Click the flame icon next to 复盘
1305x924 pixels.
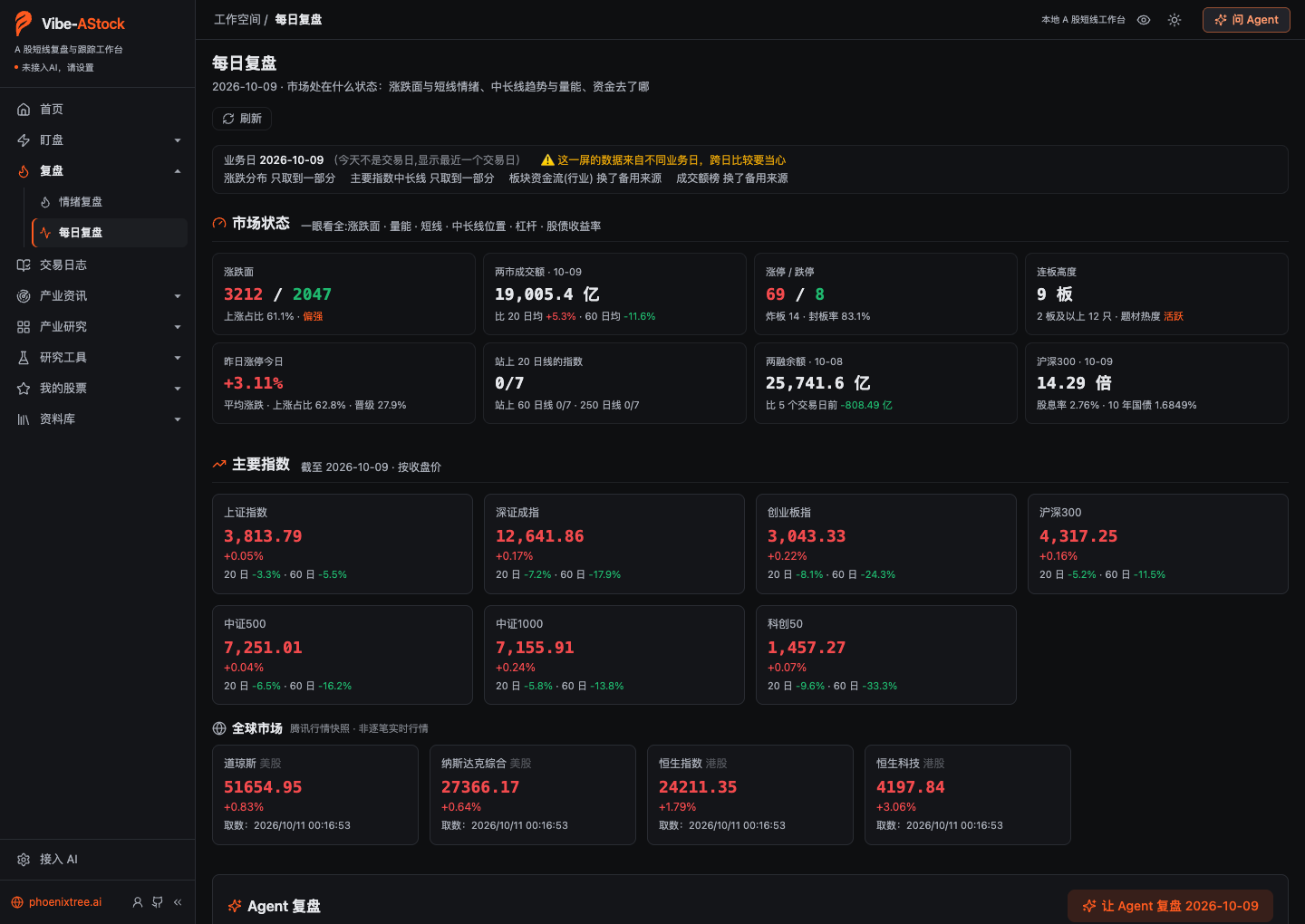pyautogui.click(x=24, y=171)
